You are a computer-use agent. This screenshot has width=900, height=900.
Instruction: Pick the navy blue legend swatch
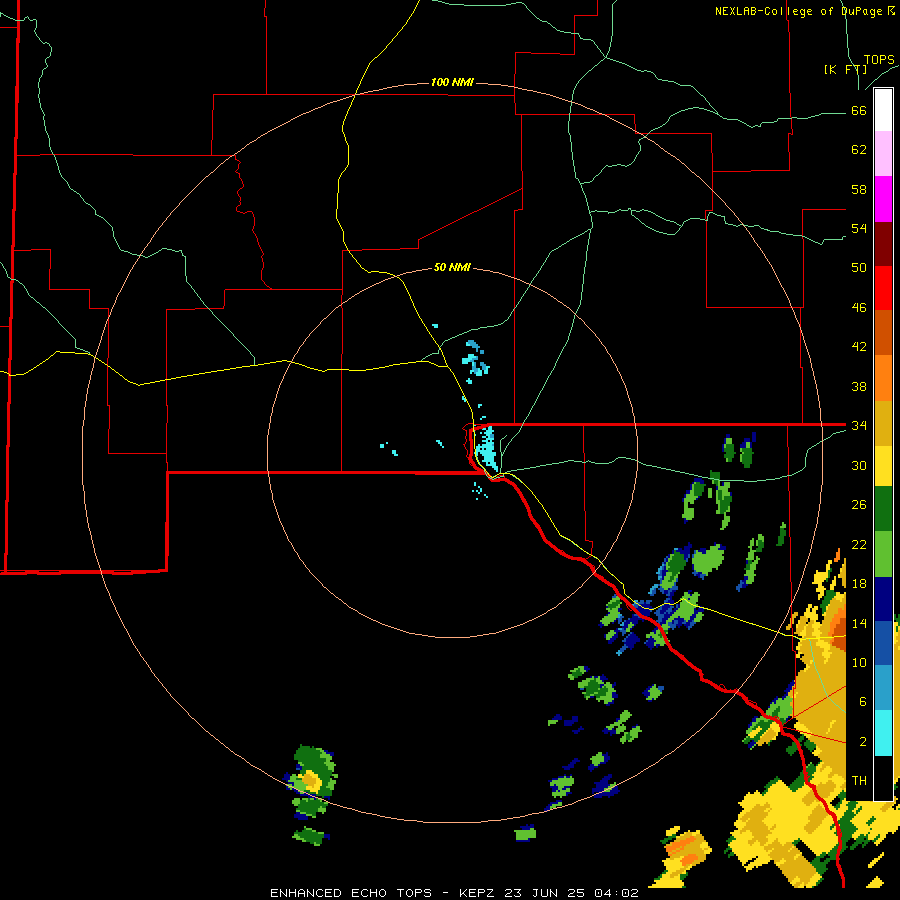point(883,599)
